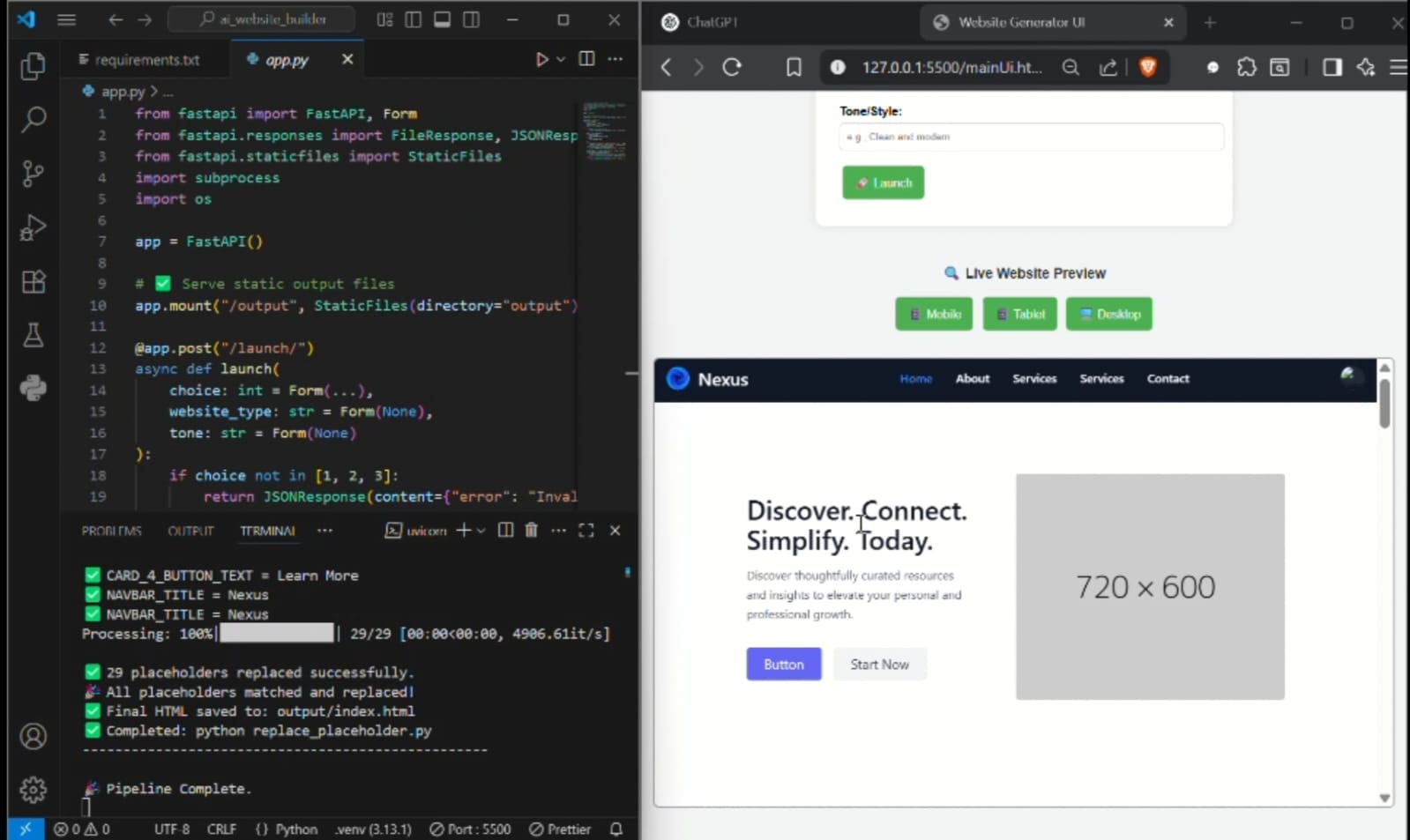This screenshot has height=840, width=1410.
Task: Toggle the dark mode switch in Nexus navbar
Action: [1350, 377]
